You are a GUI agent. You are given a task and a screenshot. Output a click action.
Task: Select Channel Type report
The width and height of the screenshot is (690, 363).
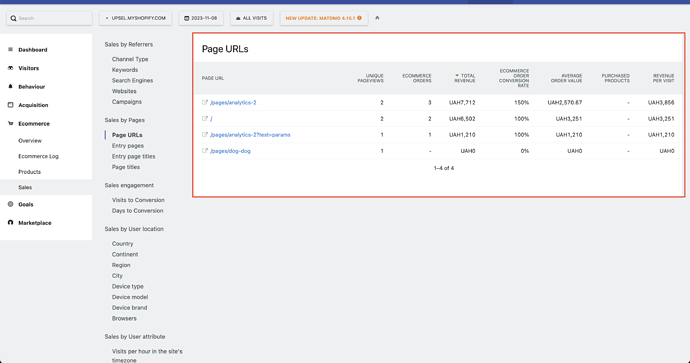click(x=130, y=59)
